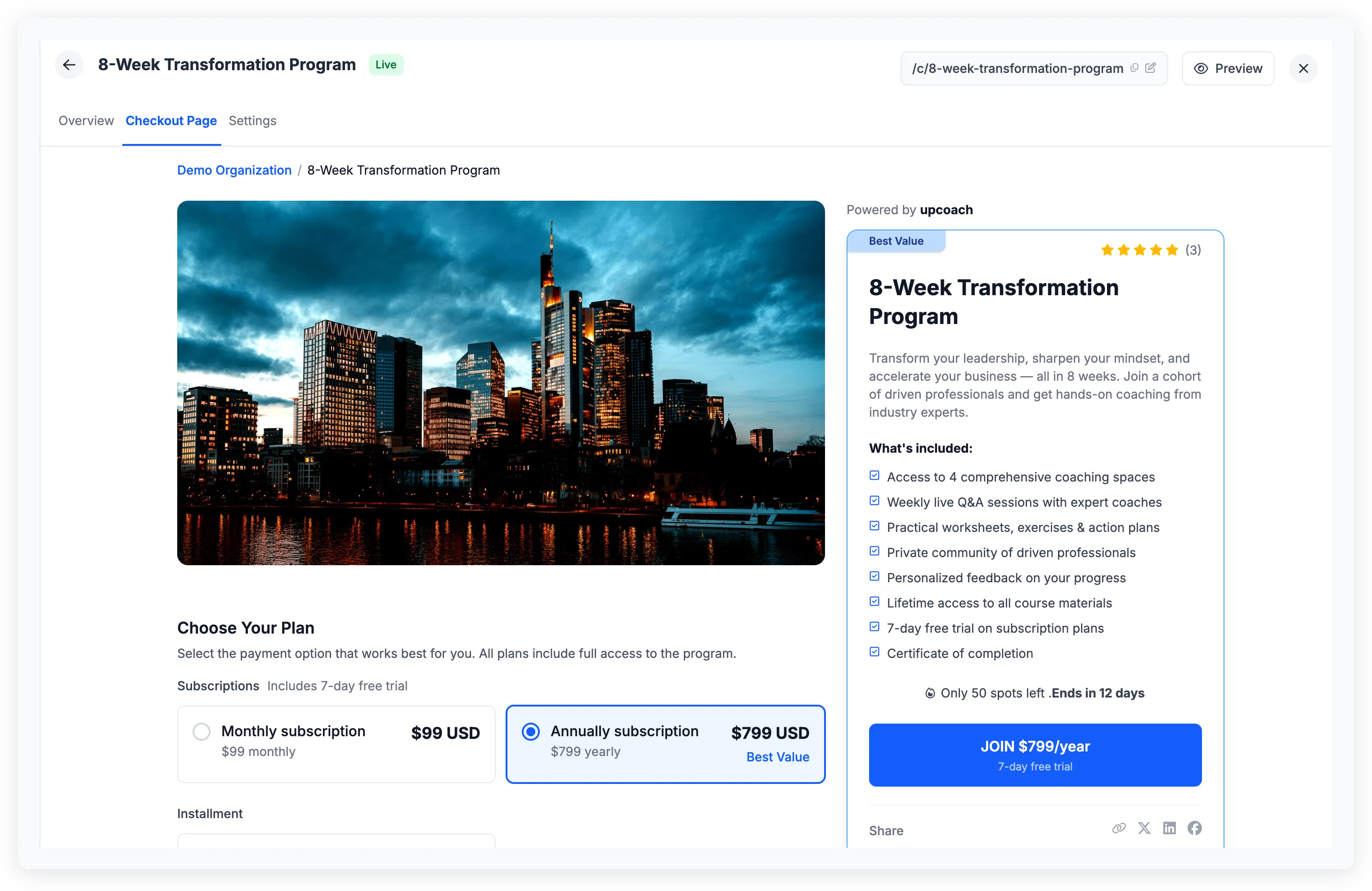Click the eye icon on the Preview button
The height and width of the screenshot is (891, 1372).
(x=1202, y=68)
